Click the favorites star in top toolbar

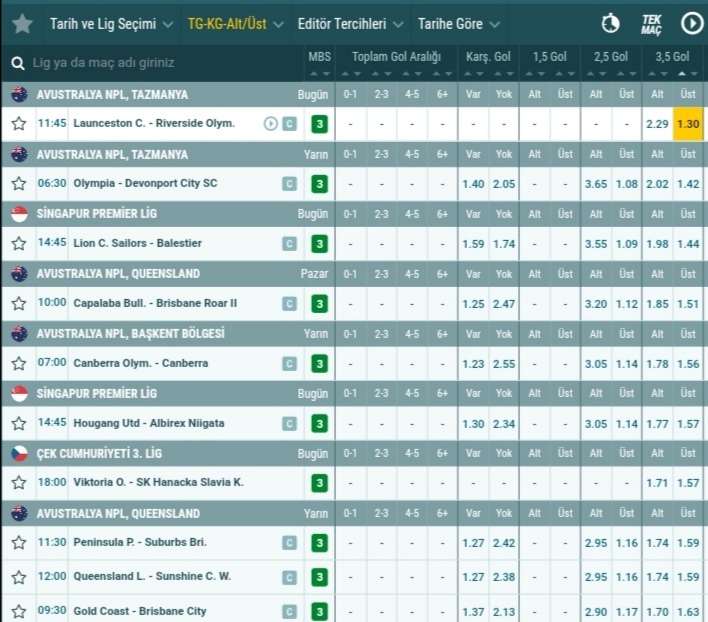pos(22,23)
